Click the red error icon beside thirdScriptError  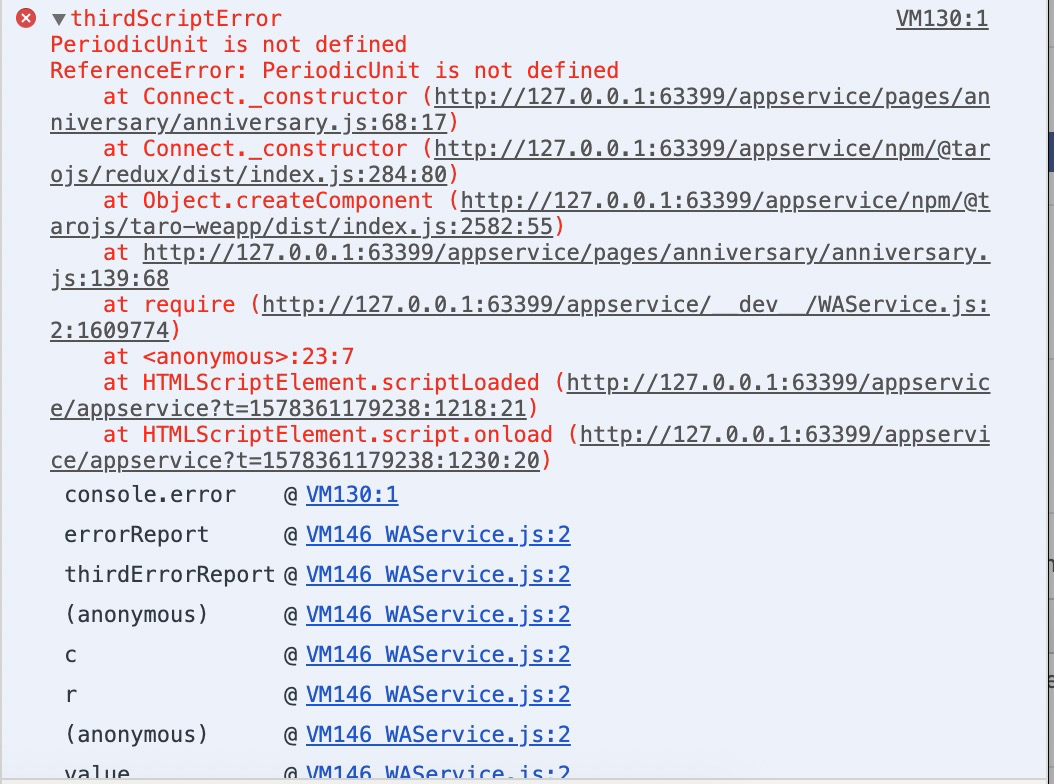[25, 17]
